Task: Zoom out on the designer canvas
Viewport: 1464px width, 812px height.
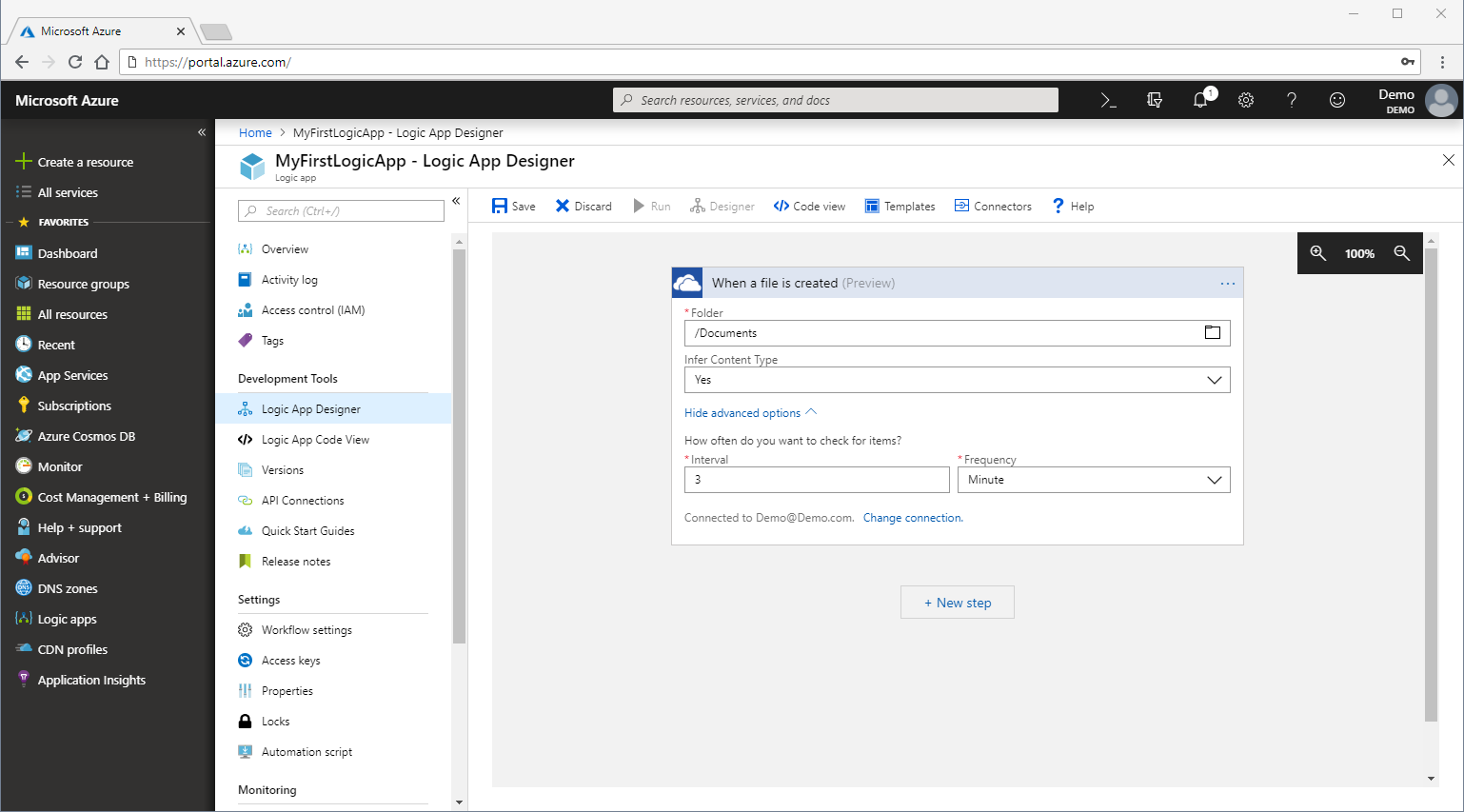Action: [1402, 253]
